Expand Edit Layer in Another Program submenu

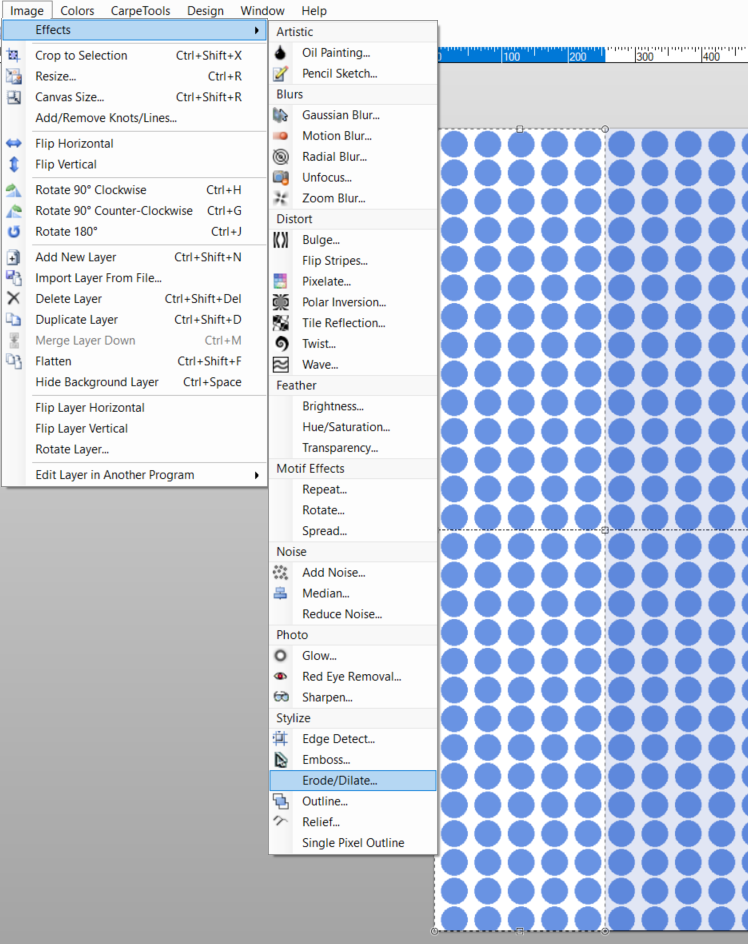tap(257, 475)
